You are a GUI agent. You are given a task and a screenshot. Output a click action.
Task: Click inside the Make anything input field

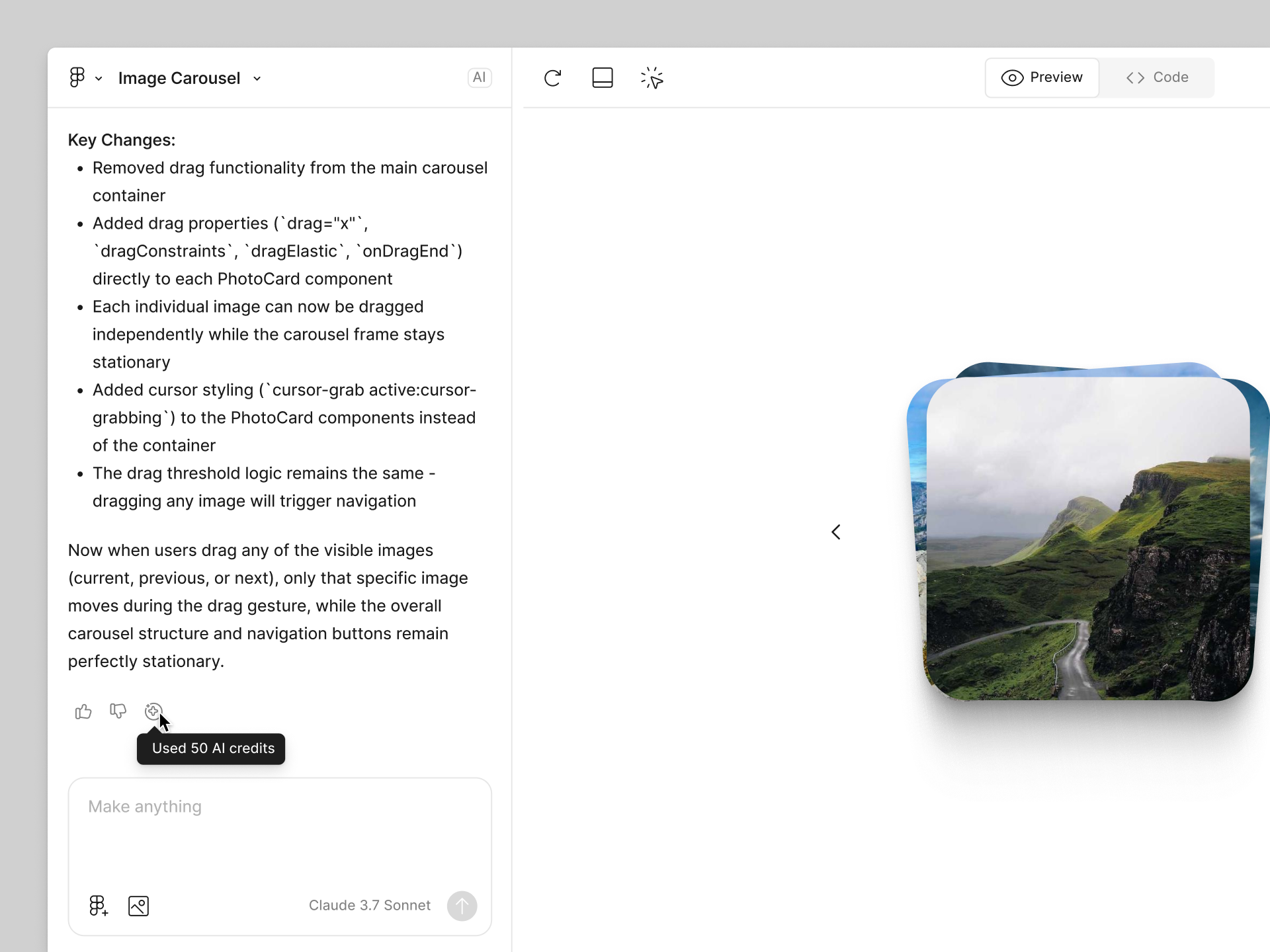click(278, 826)
